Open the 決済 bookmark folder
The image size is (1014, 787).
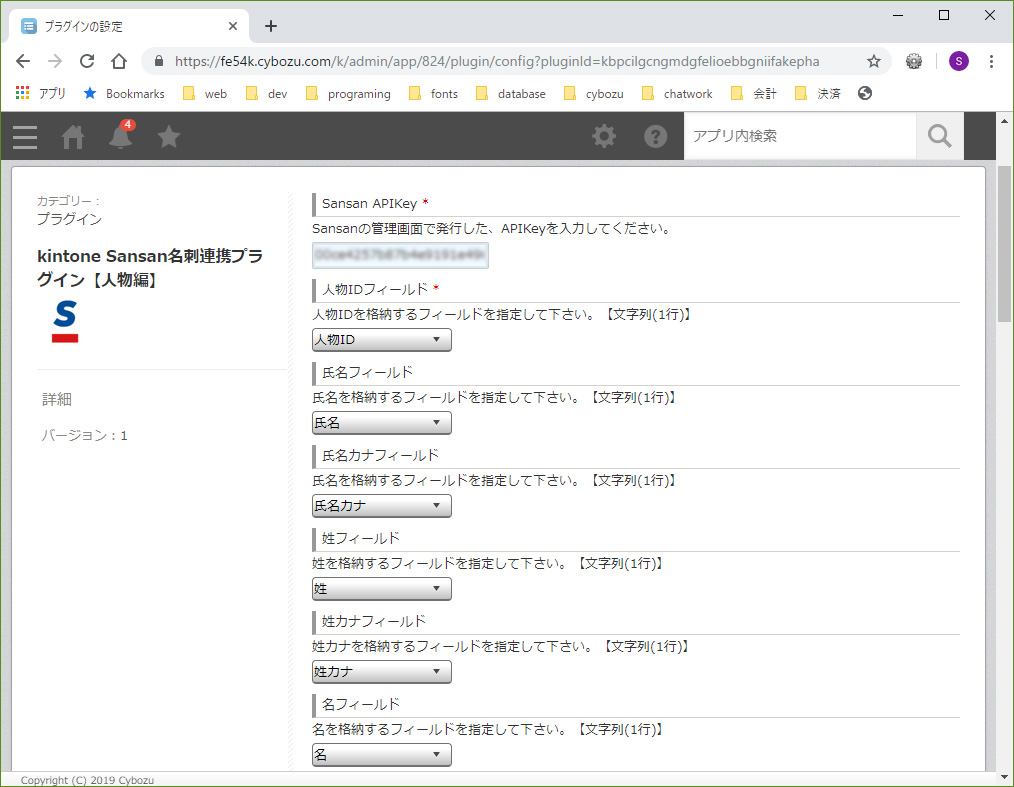pyautogui.click(x=818, y=94)
